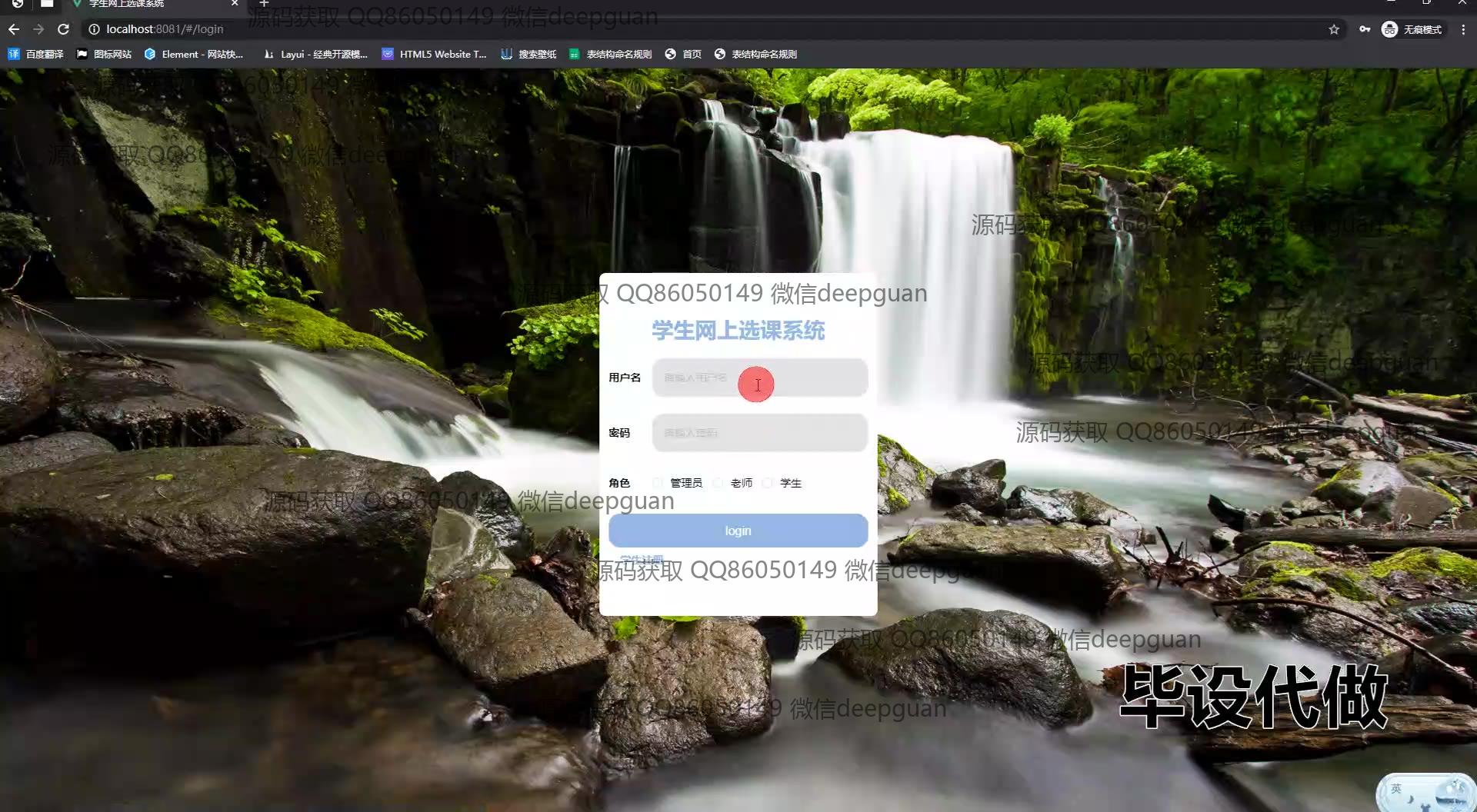Click the browser back arrow
The height and width of the screenshot is (812, 1477).
point(13,29)
